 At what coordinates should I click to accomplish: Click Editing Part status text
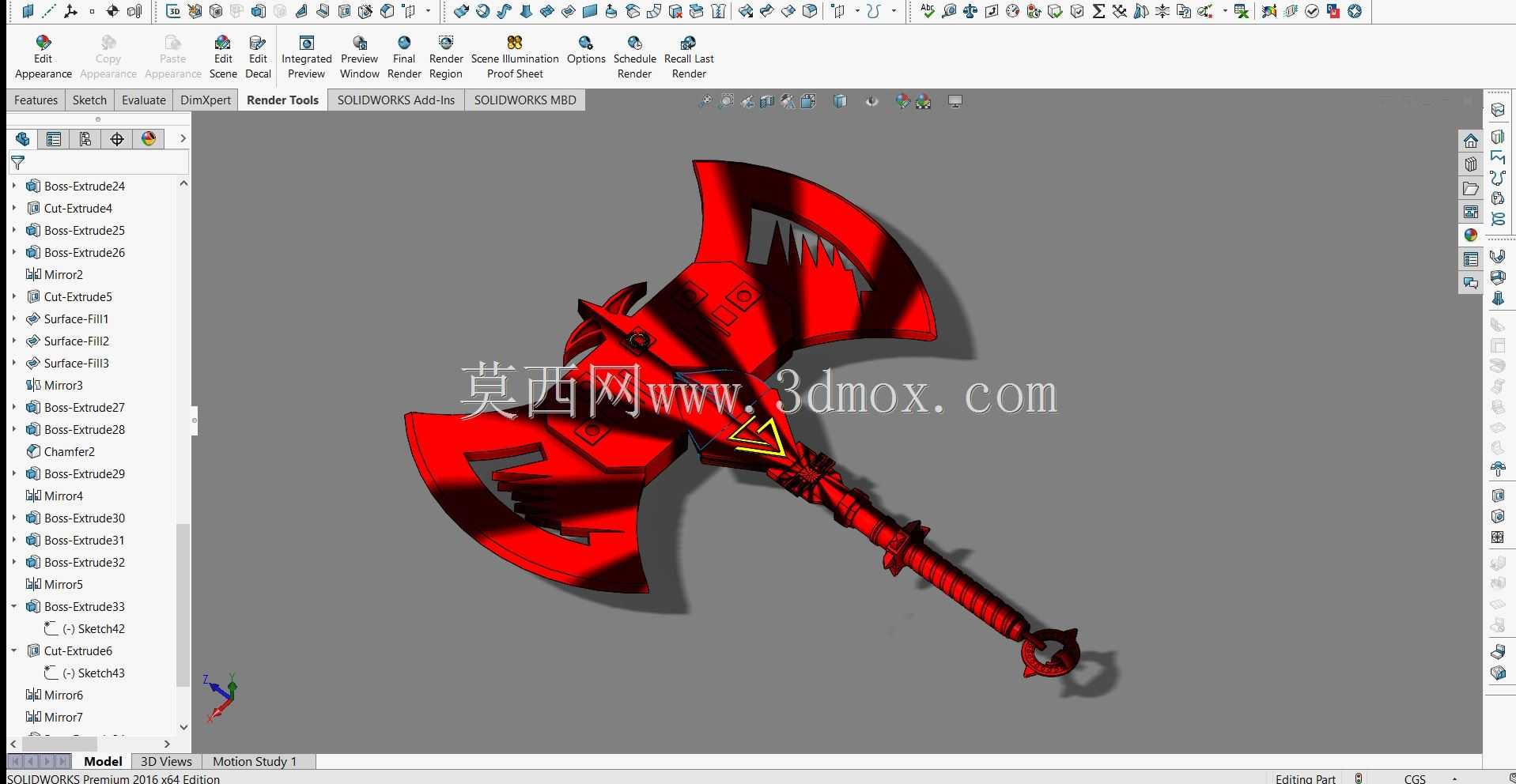pos(1305,778)
